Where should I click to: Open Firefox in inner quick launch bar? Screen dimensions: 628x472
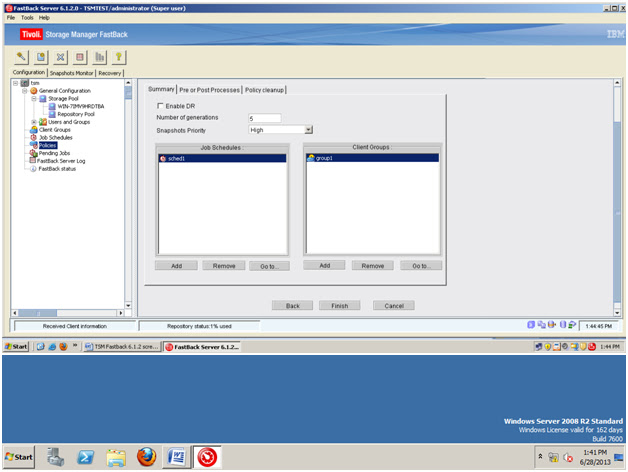pyautogui.click(x=63, y=347)
